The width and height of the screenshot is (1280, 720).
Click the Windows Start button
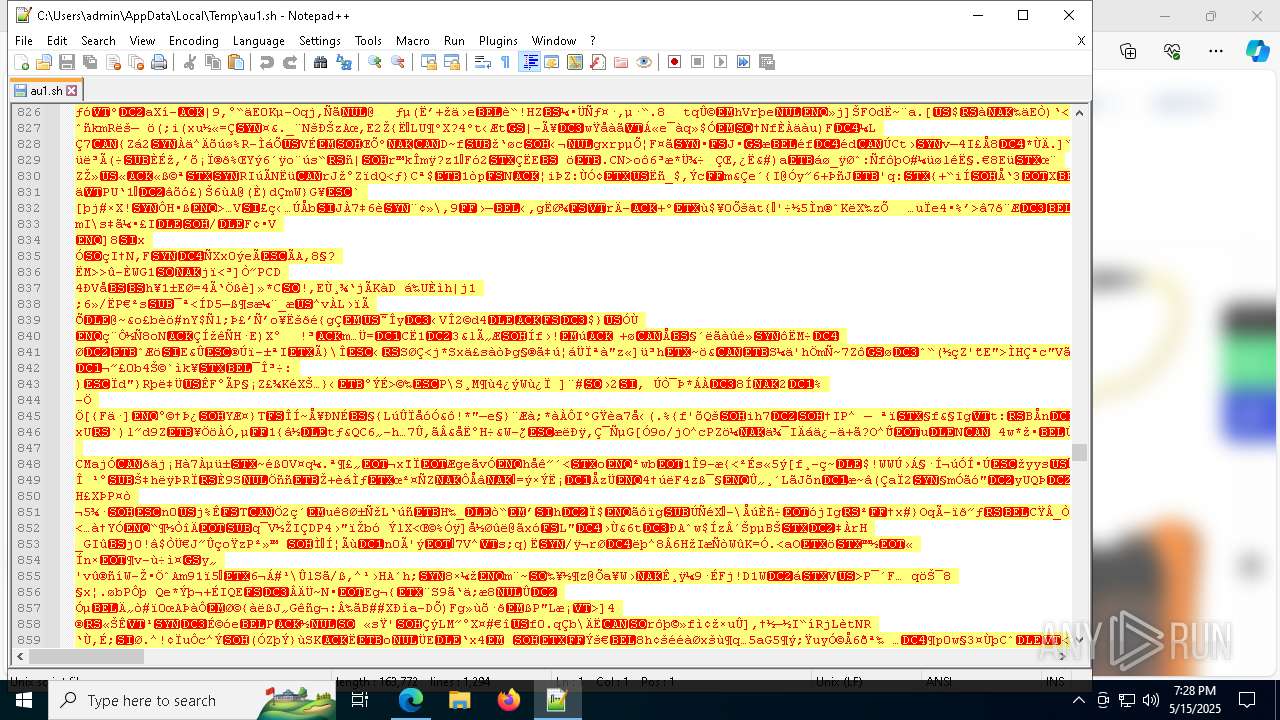point(23,700)
